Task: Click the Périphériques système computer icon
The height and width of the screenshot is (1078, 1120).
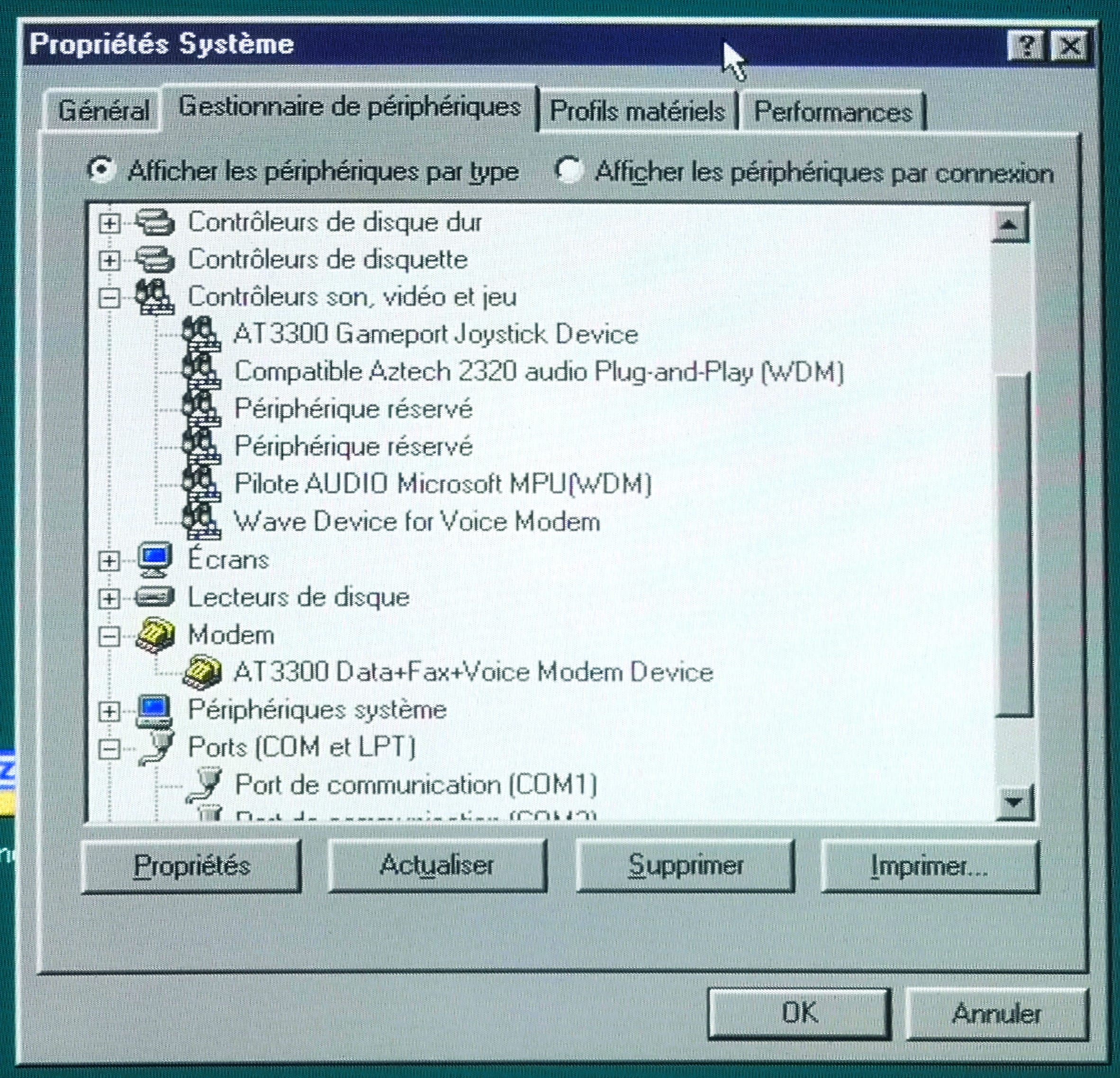Action: tap(154, 710)
